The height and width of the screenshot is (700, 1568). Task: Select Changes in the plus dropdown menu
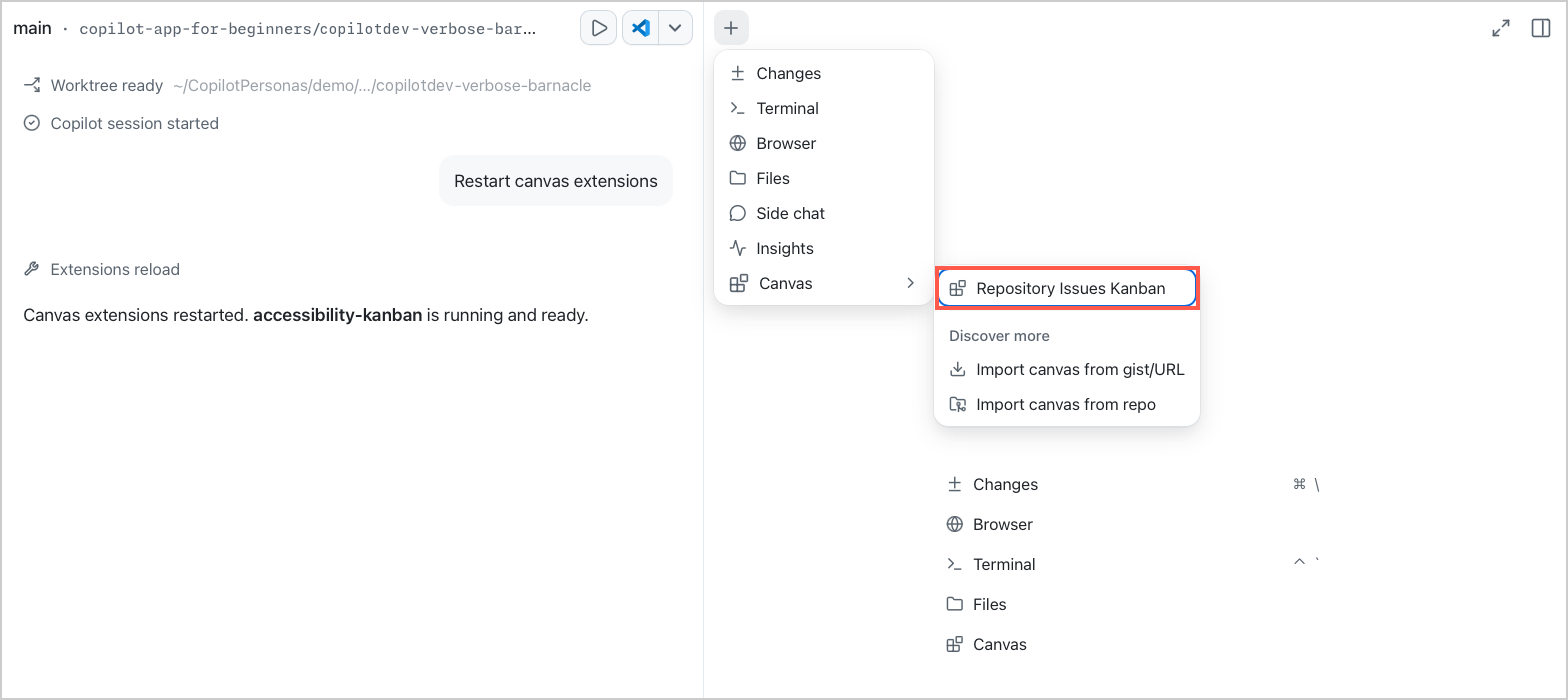pyautogui.click(x=824, y=73)
